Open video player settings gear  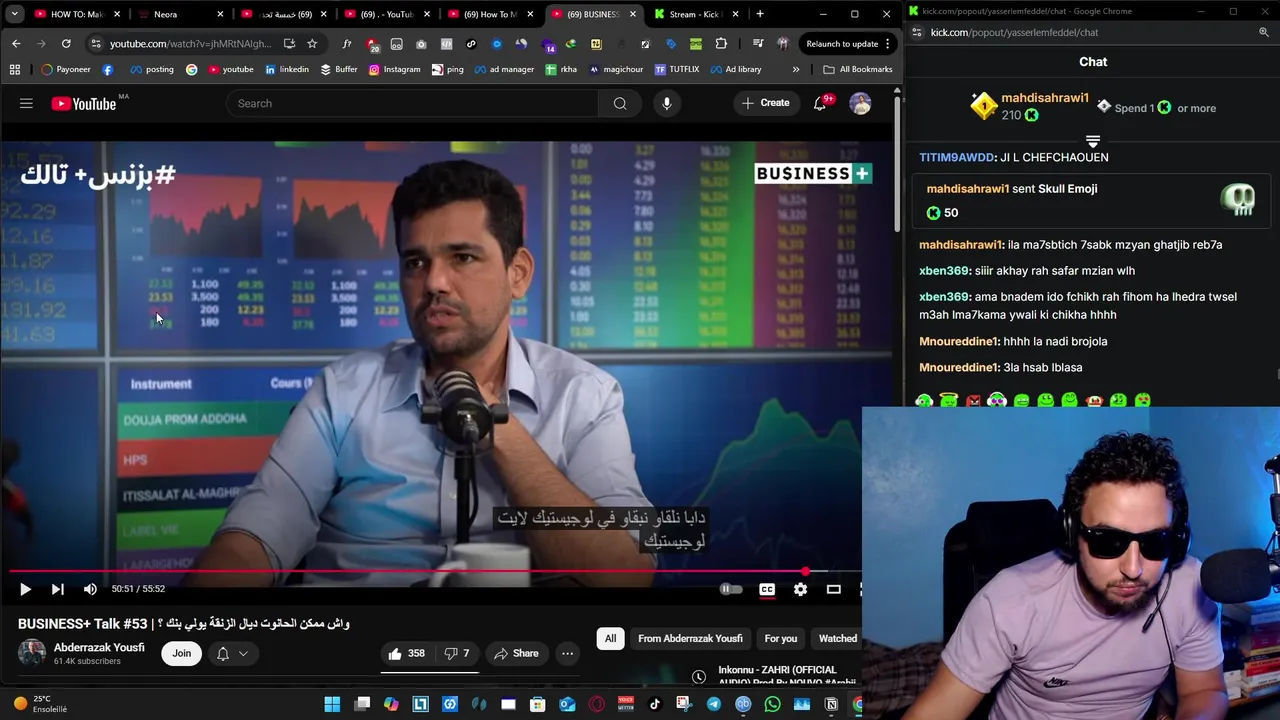point(800,589)
